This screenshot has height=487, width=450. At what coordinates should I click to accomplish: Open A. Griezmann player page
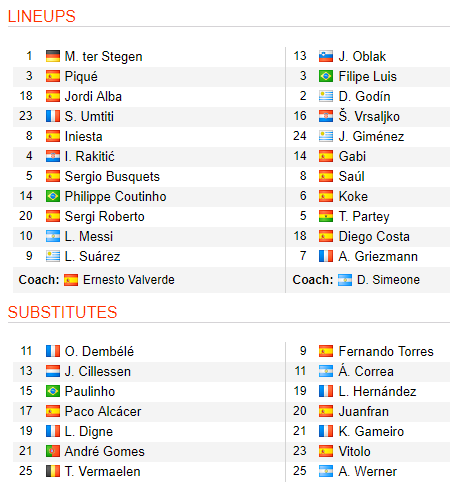click(378, 256)
